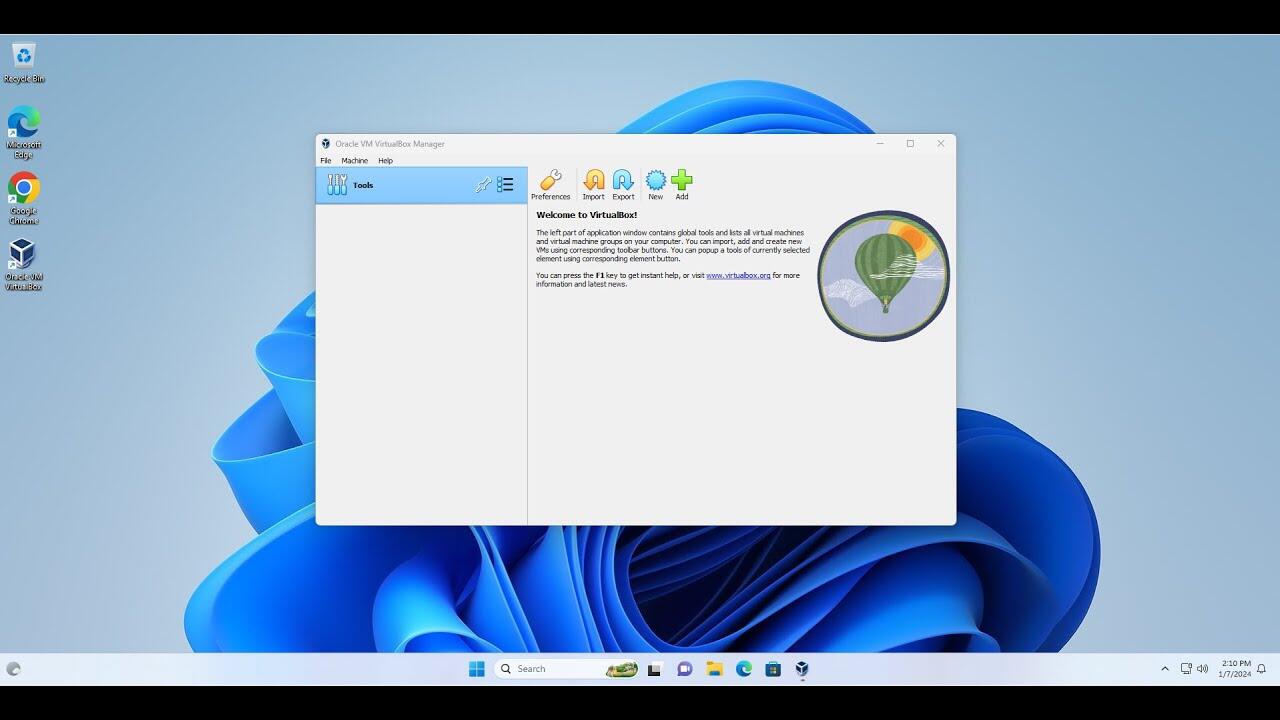The image size is (1280, 720).
Task: Minimize the VirtualBox Manager window
Action: tap(880, 143)
